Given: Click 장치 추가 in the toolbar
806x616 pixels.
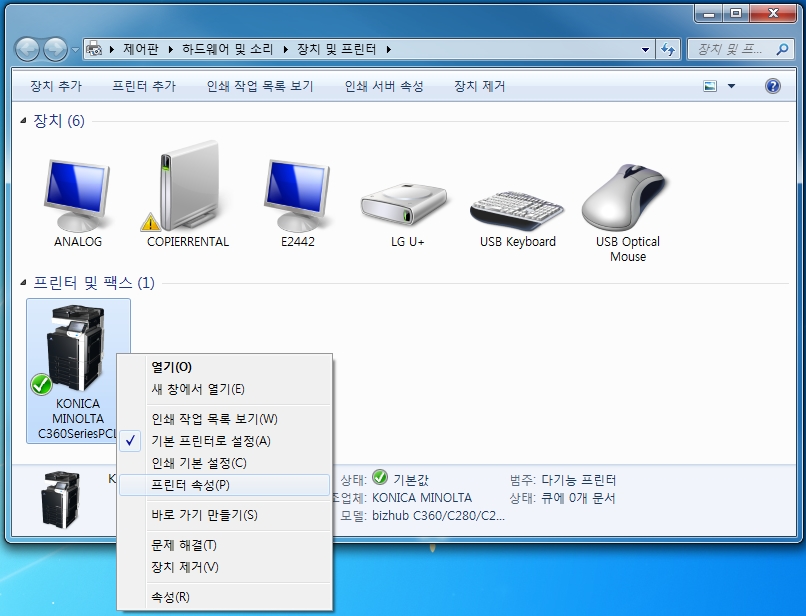Looking at the screenshot, I should click(56, 87).
